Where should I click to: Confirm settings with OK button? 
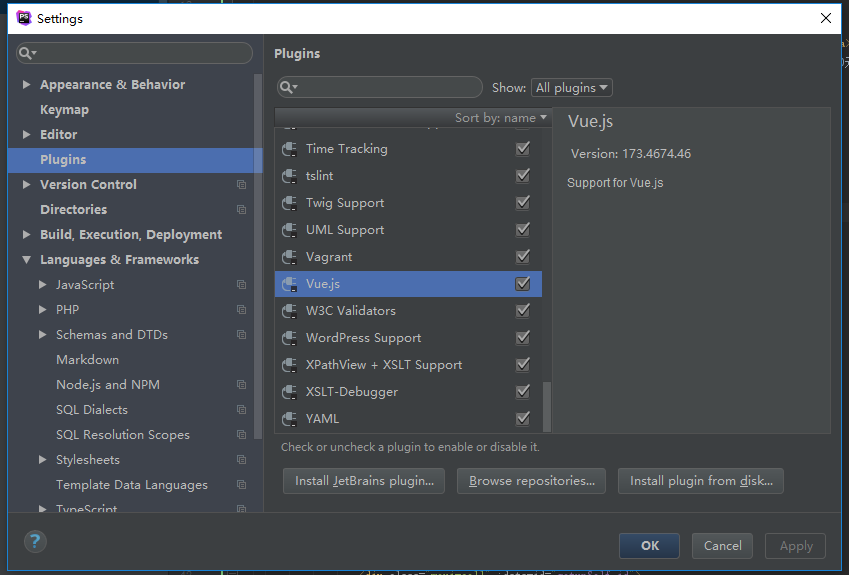(649, 546)
